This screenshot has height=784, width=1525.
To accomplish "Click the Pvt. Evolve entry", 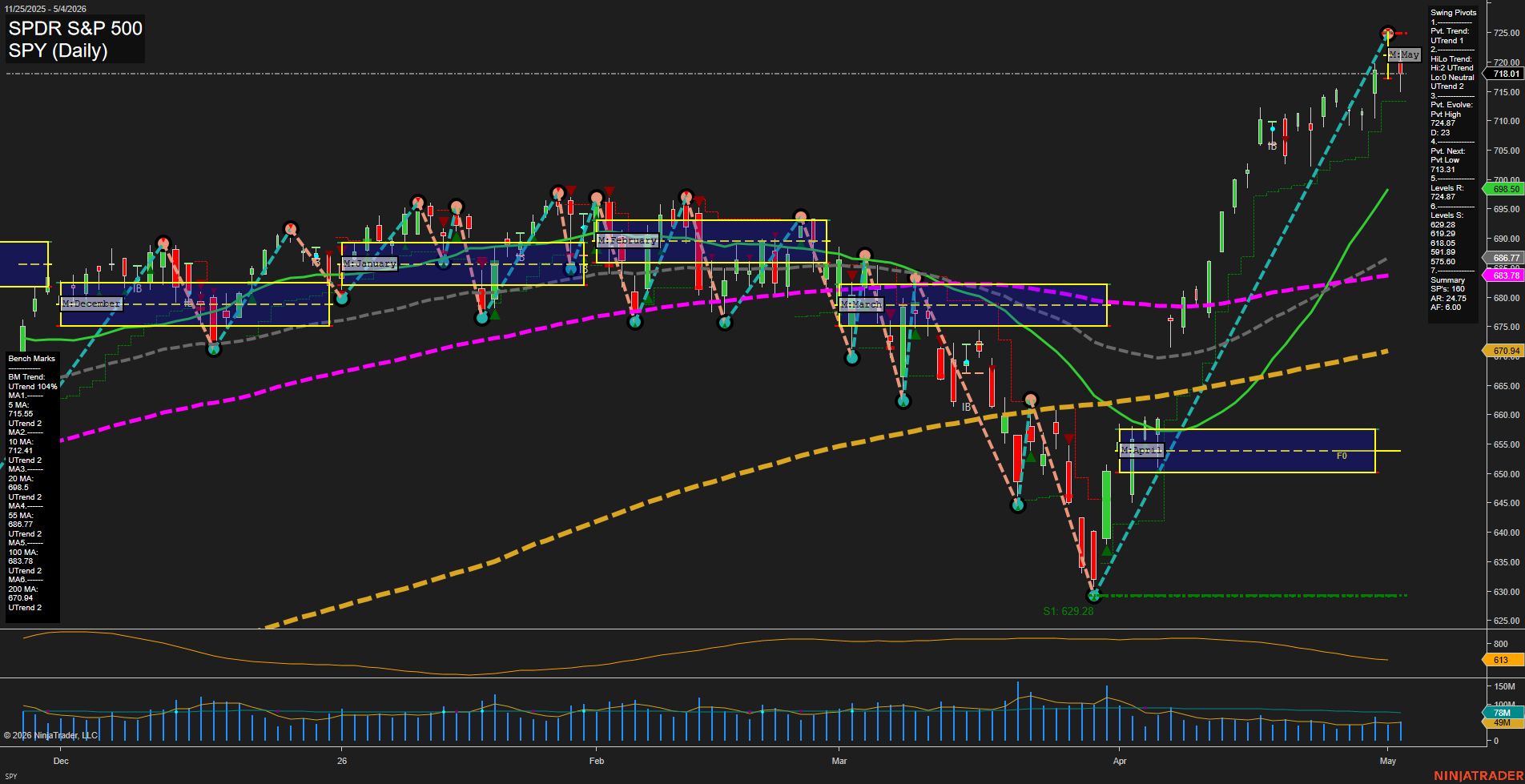I will tap(1451, 119).
